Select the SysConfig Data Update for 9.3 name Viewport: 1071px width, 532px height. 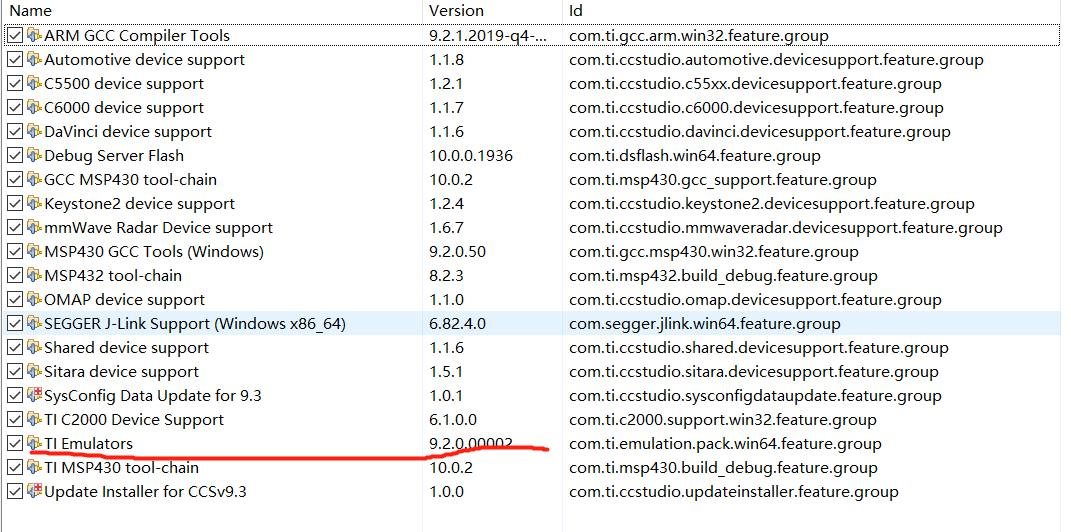click(153, 396)
